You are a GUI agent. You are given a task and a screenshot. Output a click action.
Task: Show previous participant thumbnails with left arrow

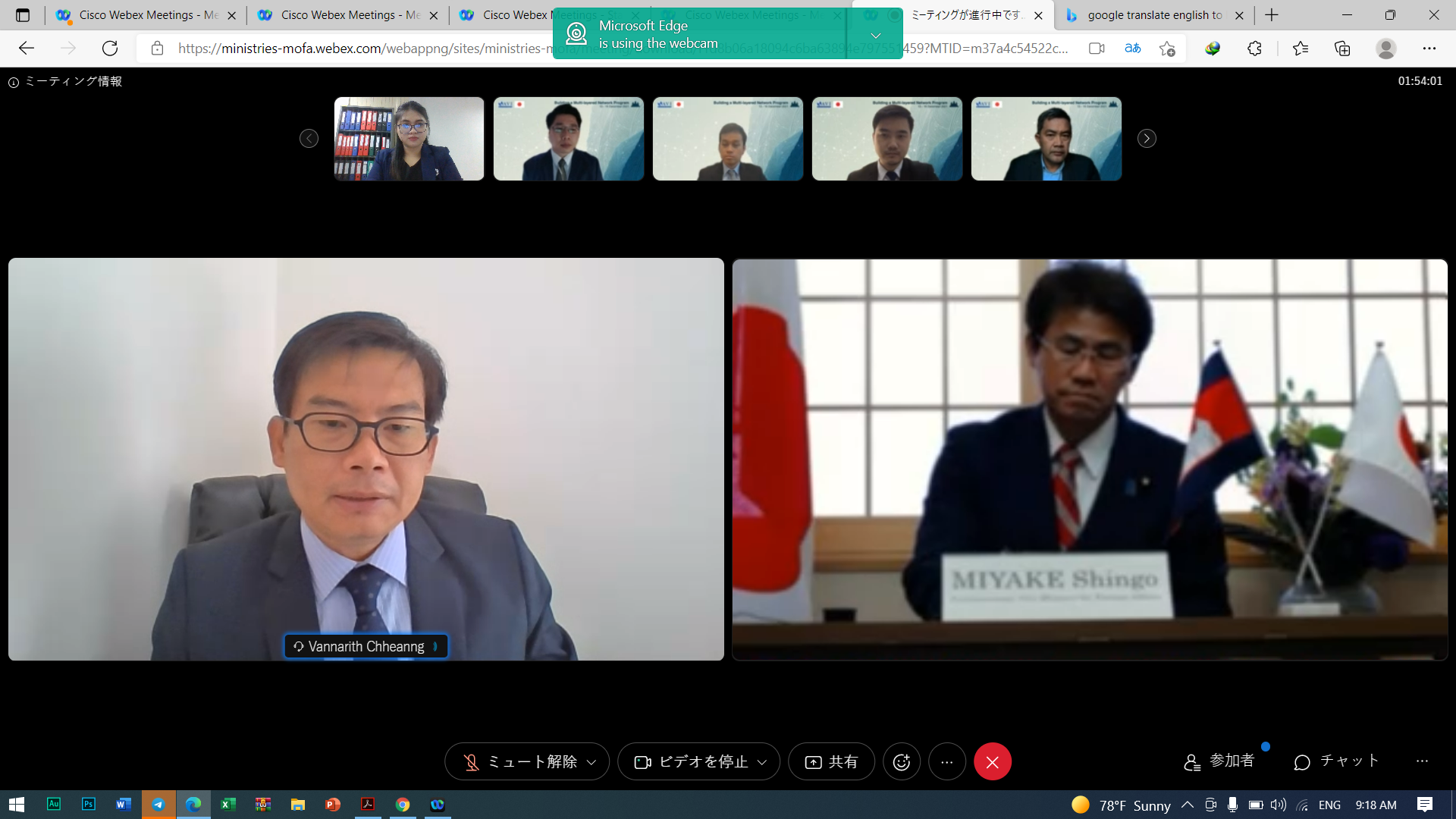tap(309, 138)
